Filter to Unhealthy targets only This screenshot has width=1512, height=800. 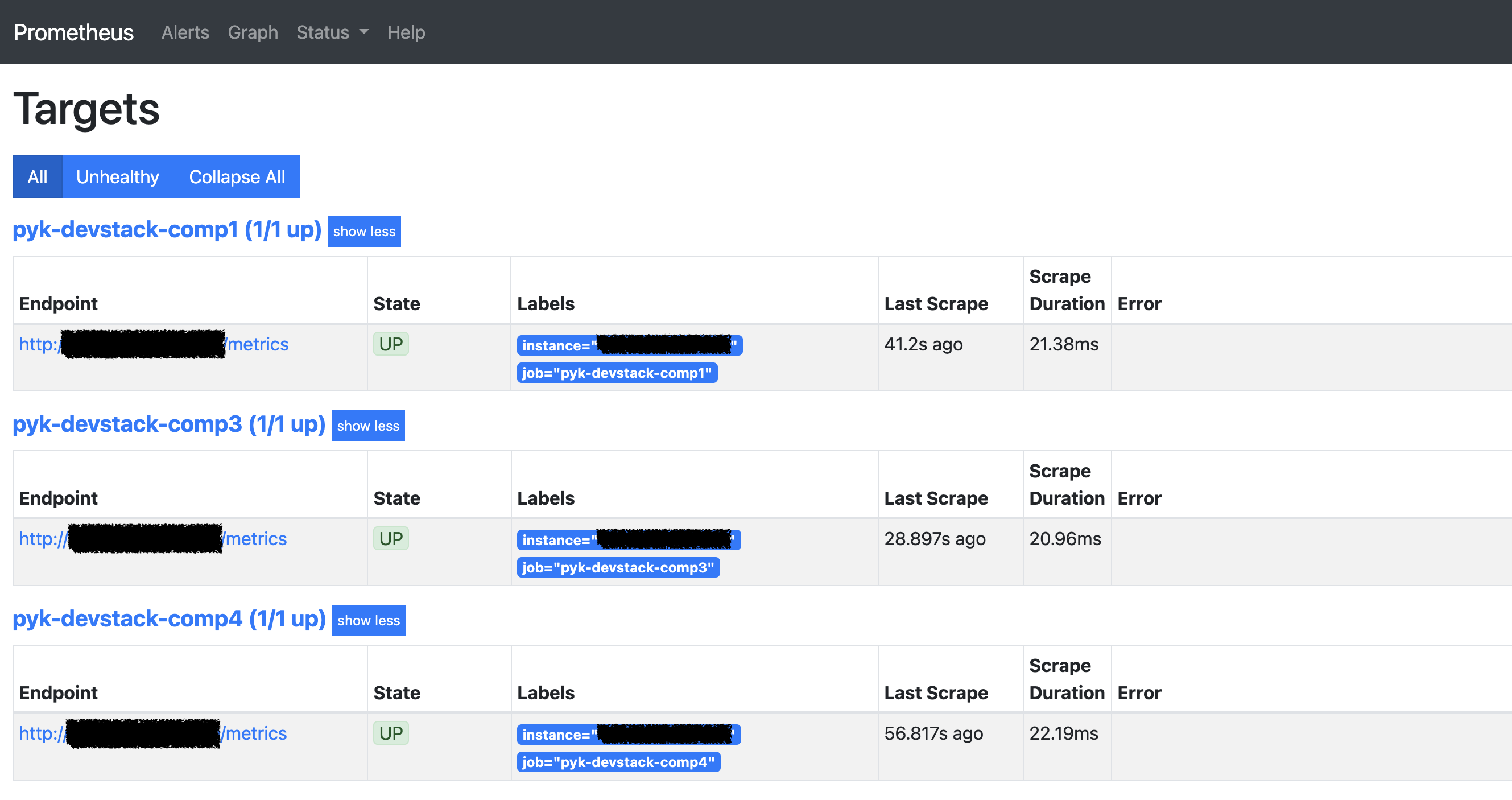pos(117,176)
